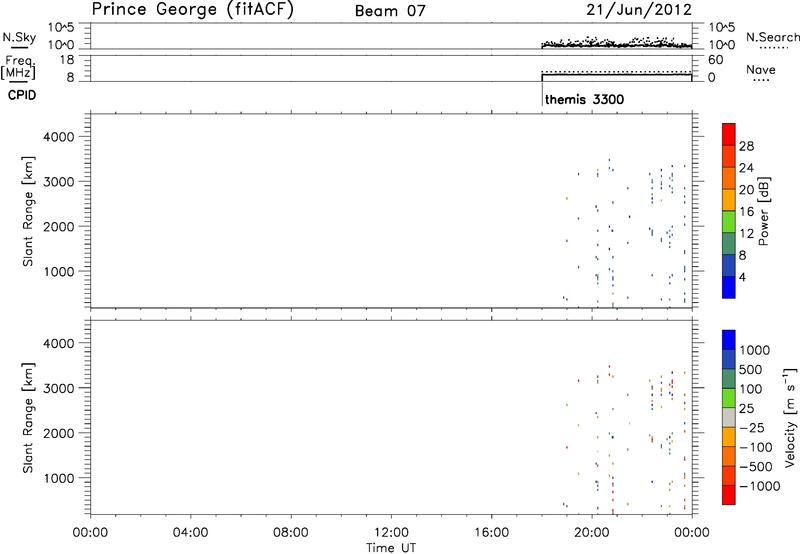
Task: Click the 'Freq. [MHz]' axis label
Action: (x=18, y=67)
